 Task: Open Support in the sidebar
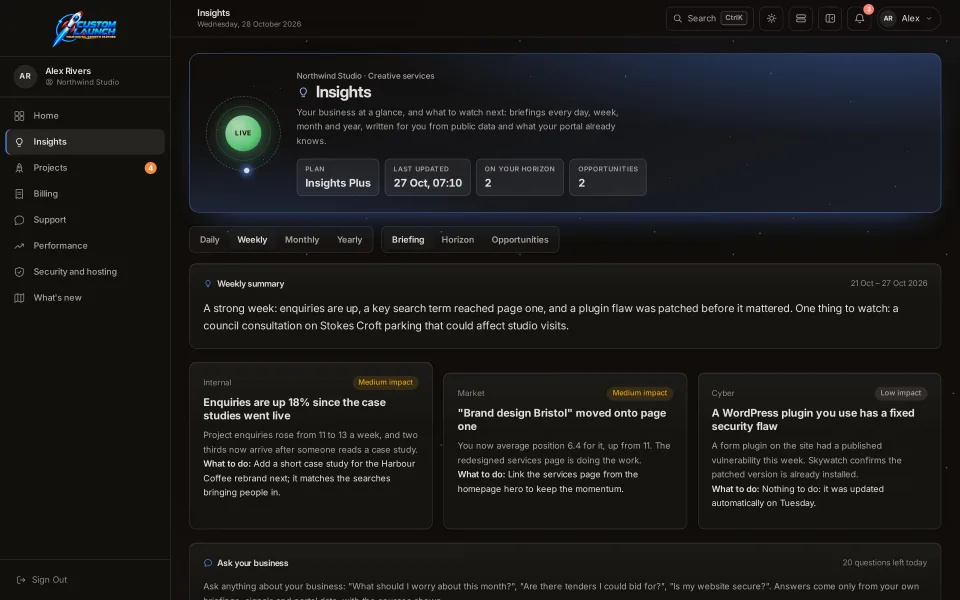[85, 220]
